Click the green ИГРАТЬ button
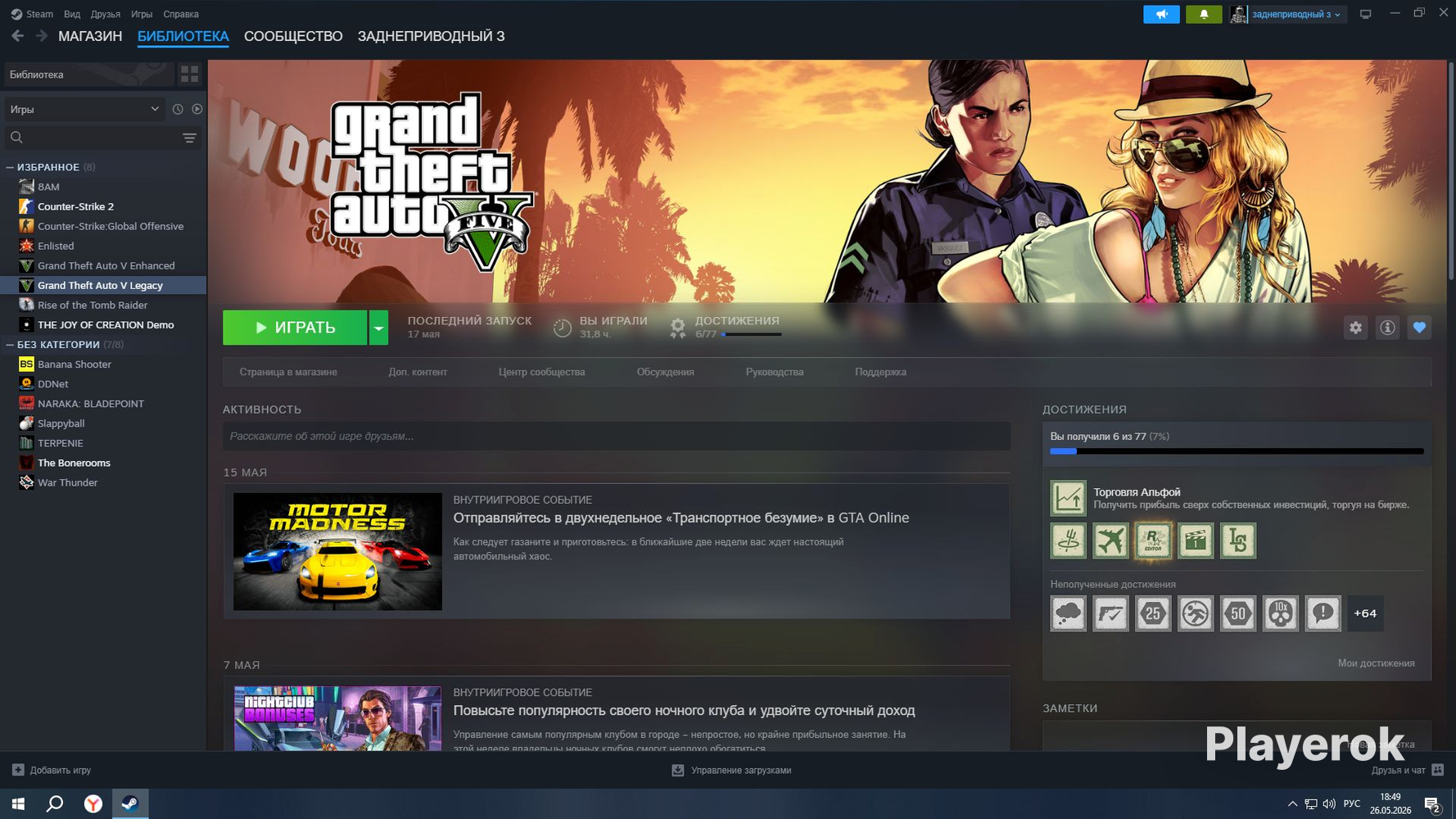Image resolution: width=1456 pixels, height=819 pixels. (295, 328)
